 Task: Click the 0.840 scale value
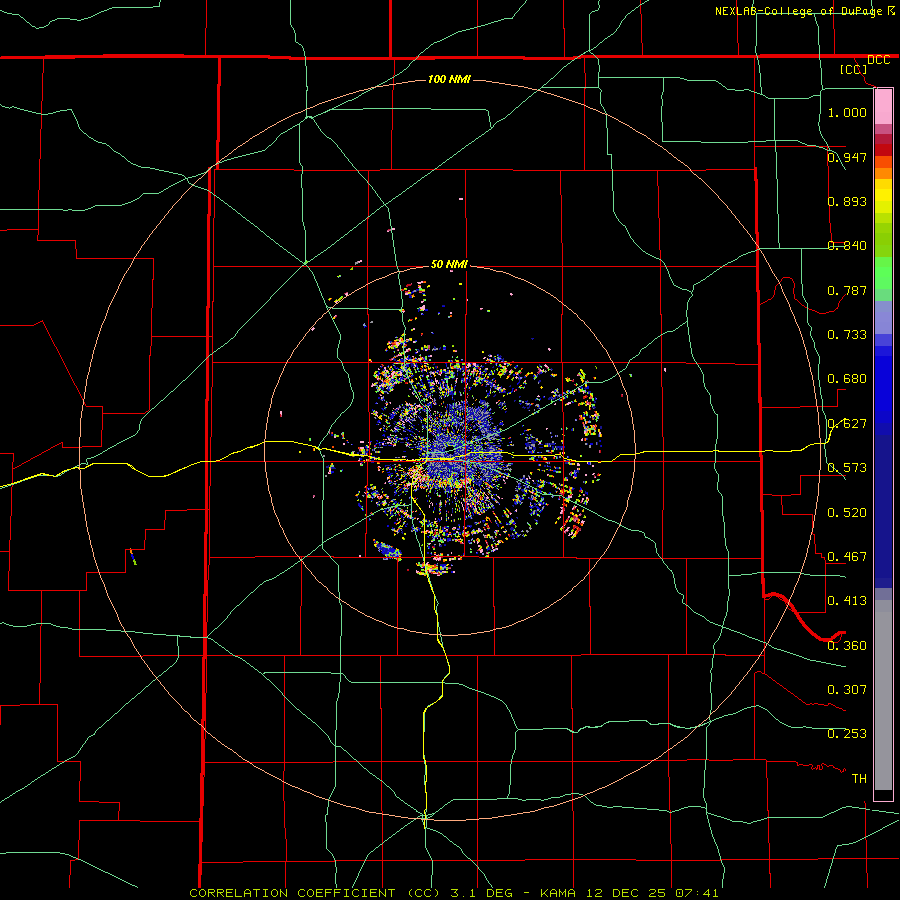point(847,246)
